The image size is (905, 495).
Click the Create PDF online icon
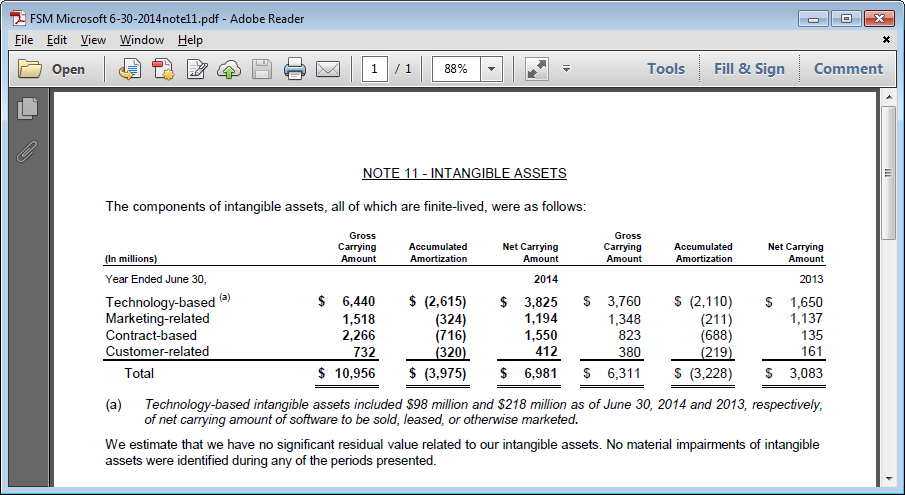(x=130, y=69)
